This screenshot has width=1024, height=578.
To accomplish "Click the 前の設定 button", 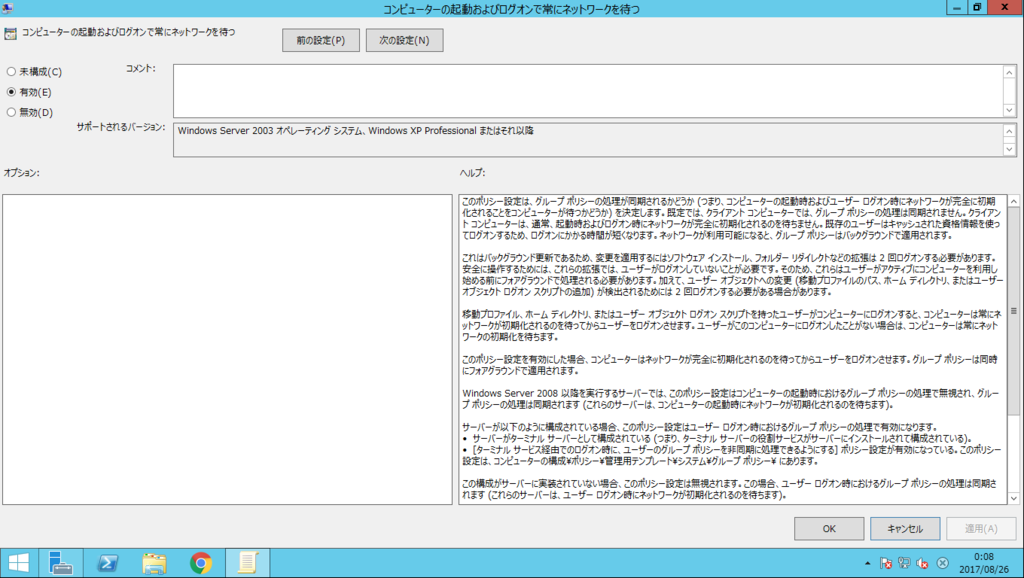I will coord(320,40).
